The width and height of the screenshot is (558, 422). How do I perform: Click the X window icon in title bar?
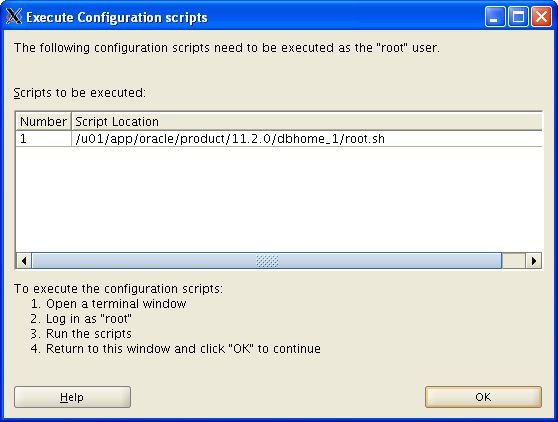tap(14, 17)
